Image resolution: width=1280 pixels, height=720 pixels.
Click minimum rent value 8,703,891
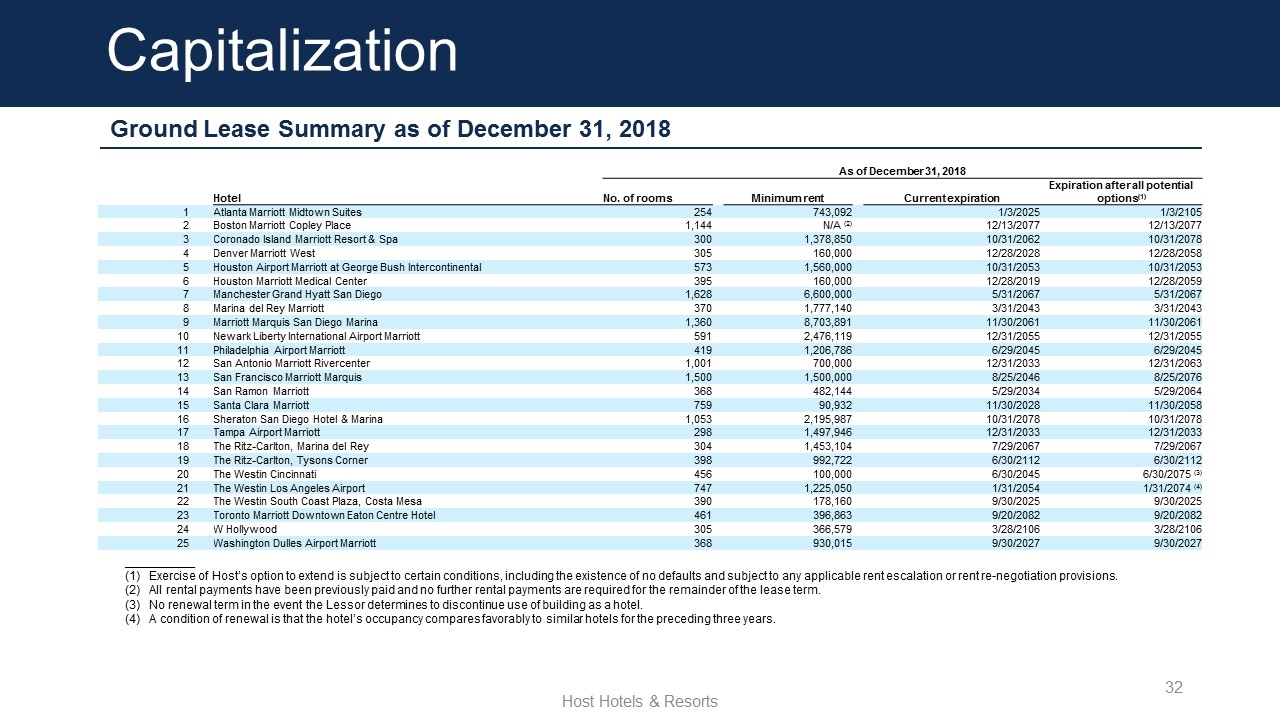point(828,322)
